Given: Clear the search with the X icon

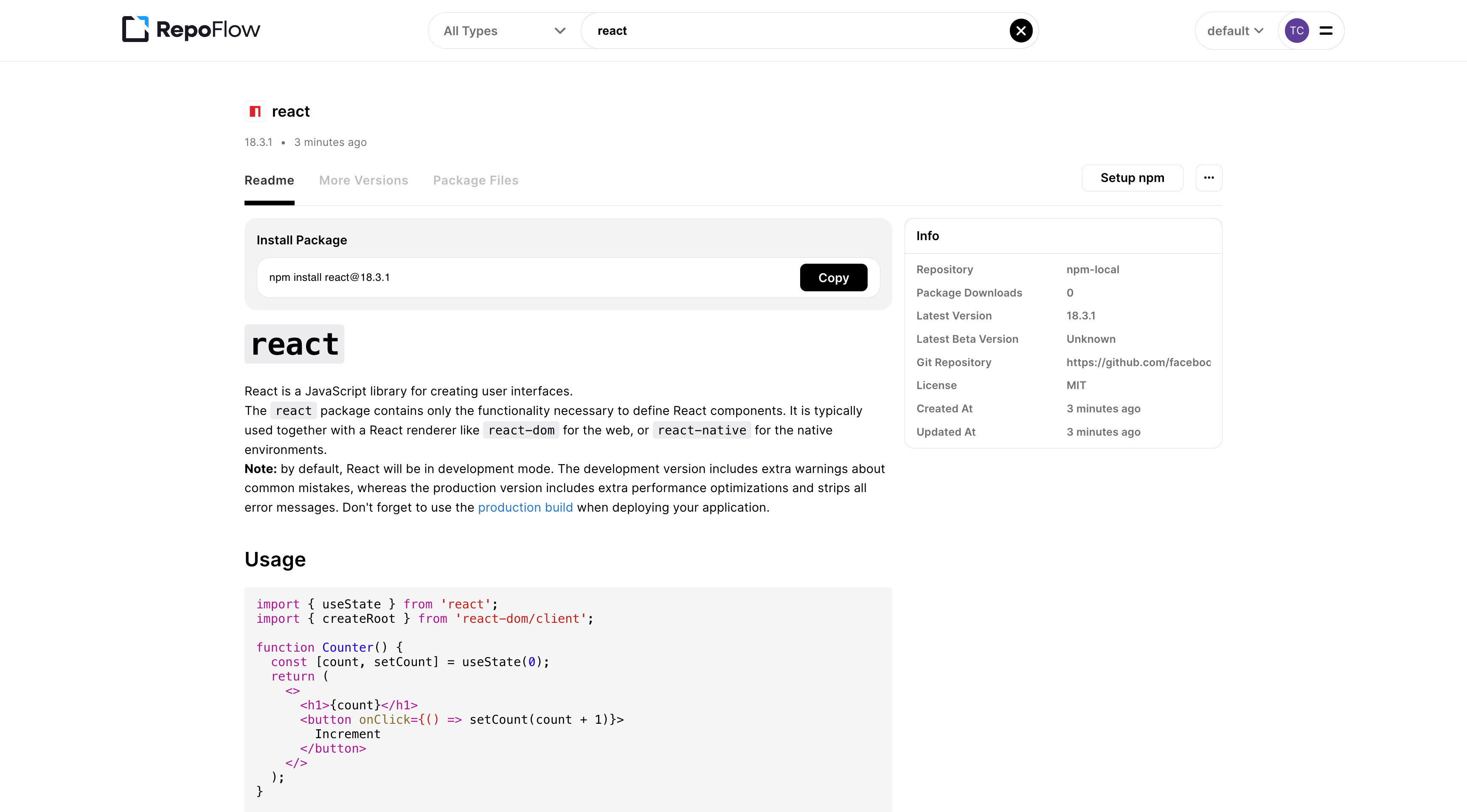Looking at the screenshot, I should point(1020,31).
